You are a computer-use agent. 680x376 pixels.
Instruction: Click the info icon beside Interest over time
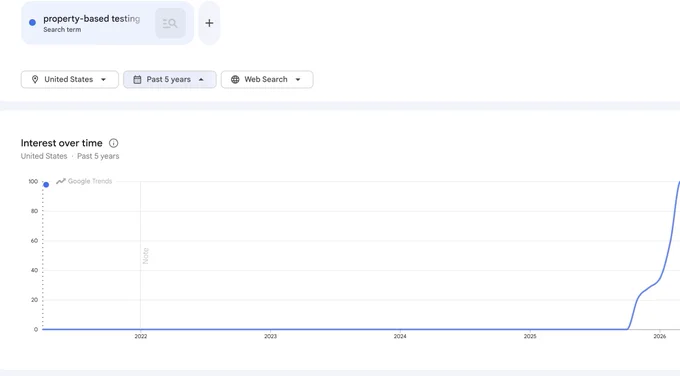113,143
